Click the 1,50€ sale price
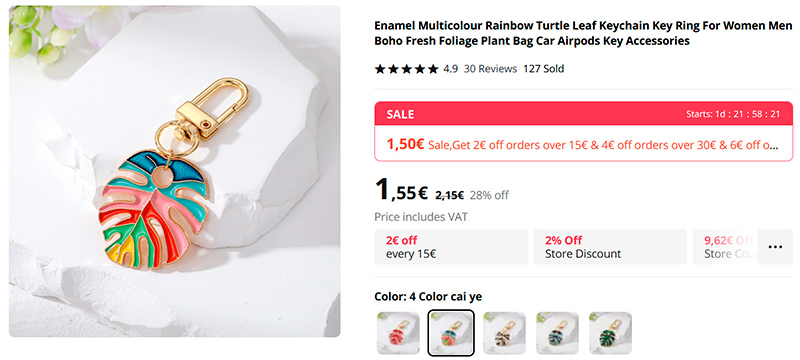800x360 pixels. coord(405,144)
